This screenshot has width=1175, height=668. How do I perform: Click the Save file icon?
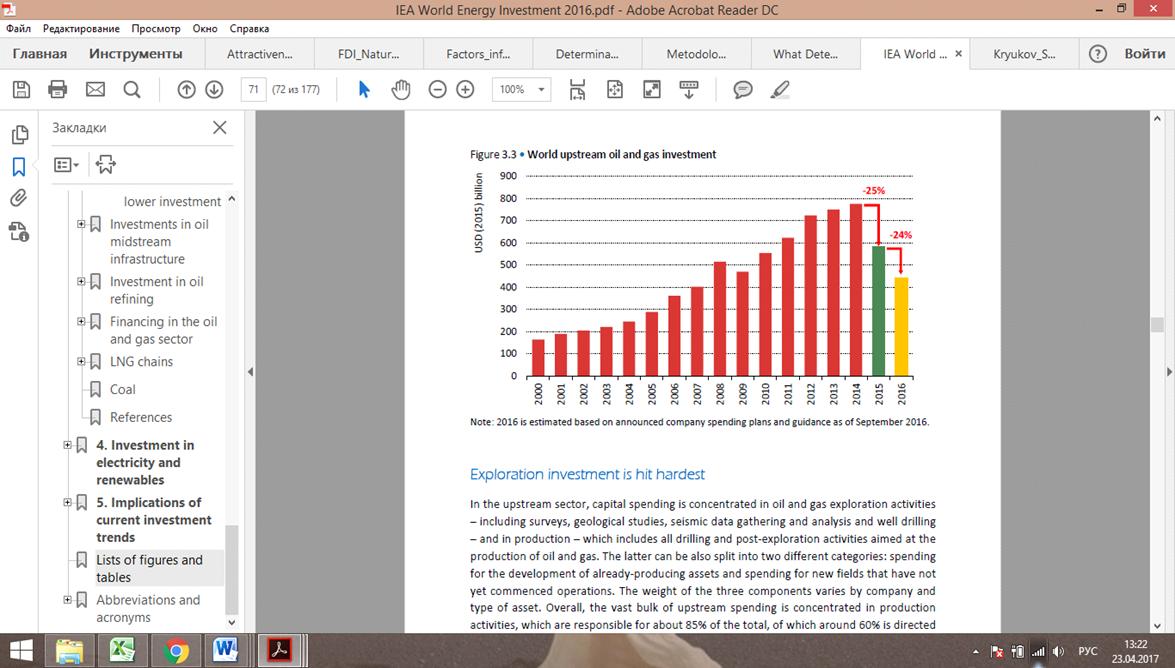[x=21, y=90]
